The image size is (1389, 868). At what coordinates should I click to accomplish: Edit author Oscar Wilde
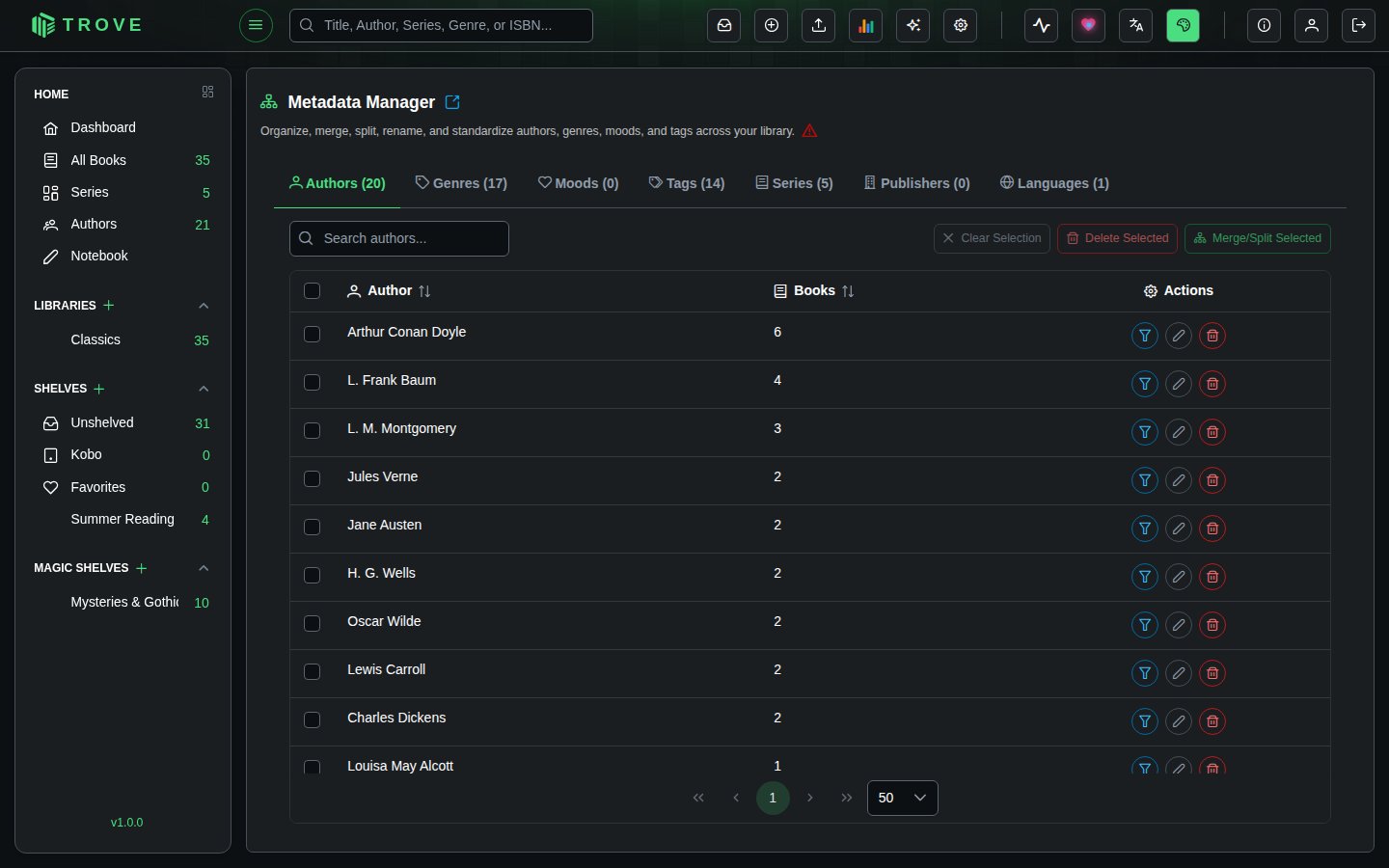(1179, 625)
